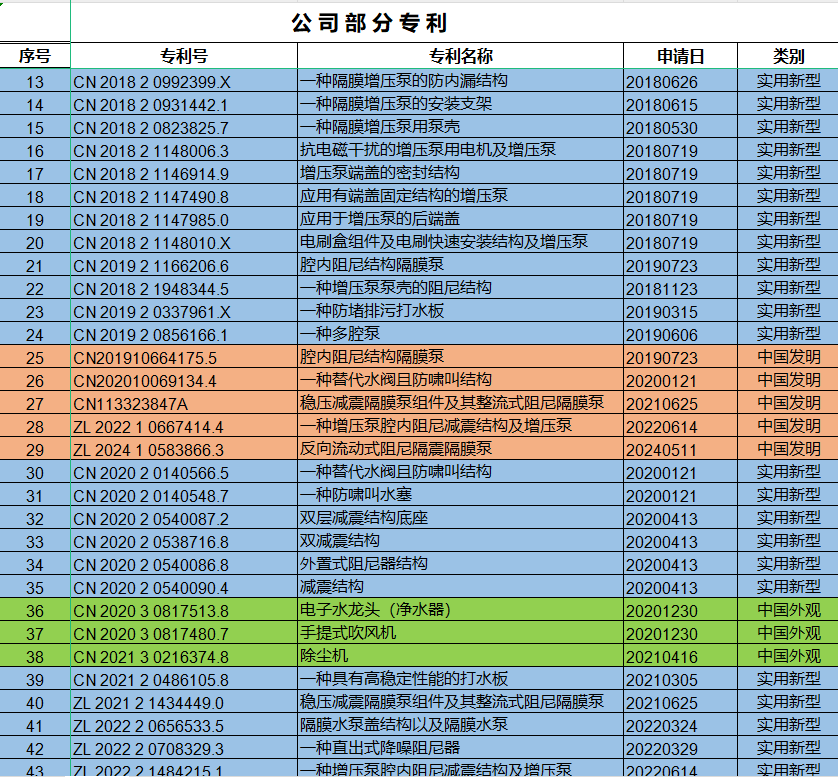
Task: Select cell 一种直出式降噪阻尼器
Action: 460,748
